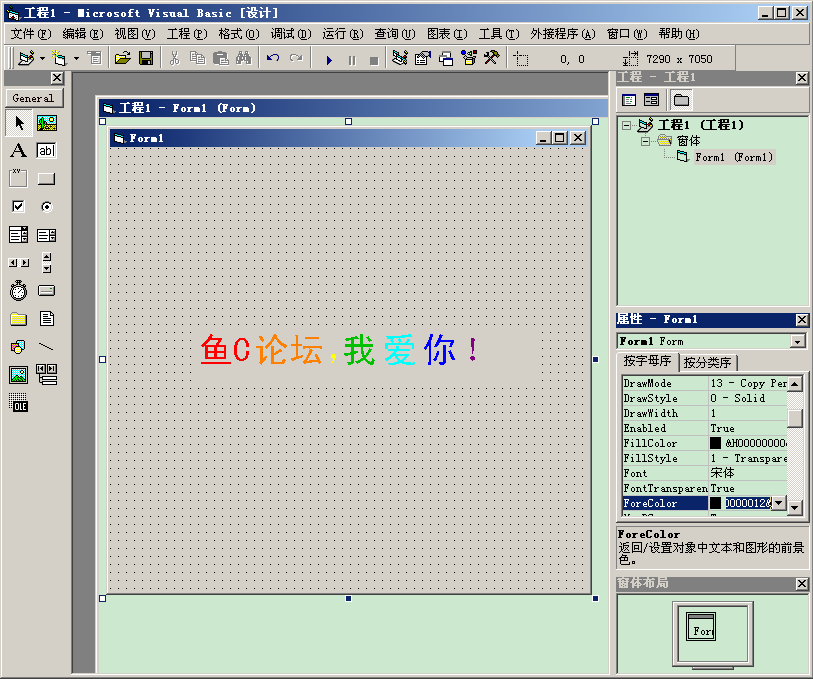Open Form Layout Window toolbar icon

pyautogui.click(x=446, y=58)
